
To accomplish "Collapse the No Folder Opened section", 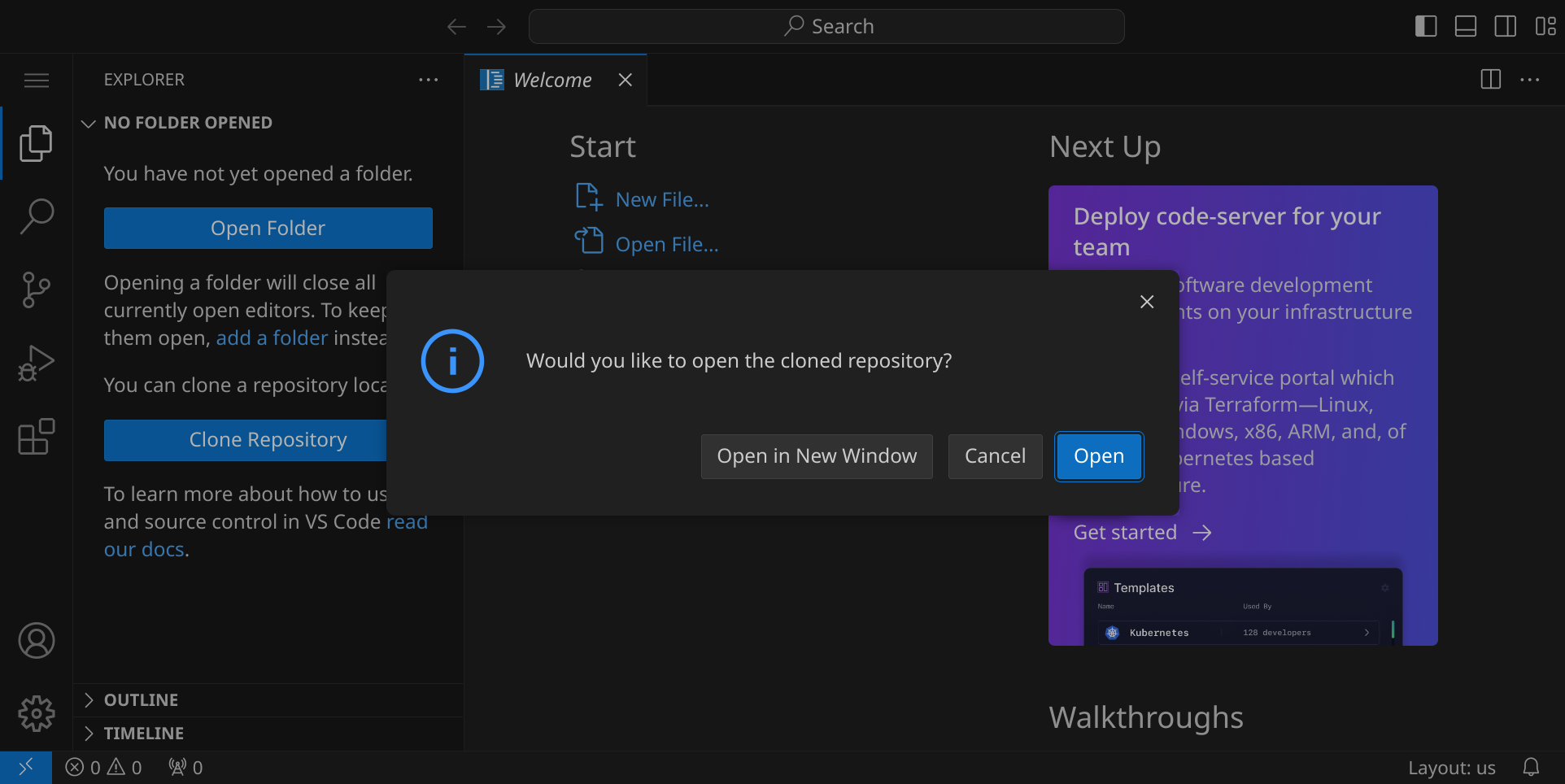I will (187, 123).
